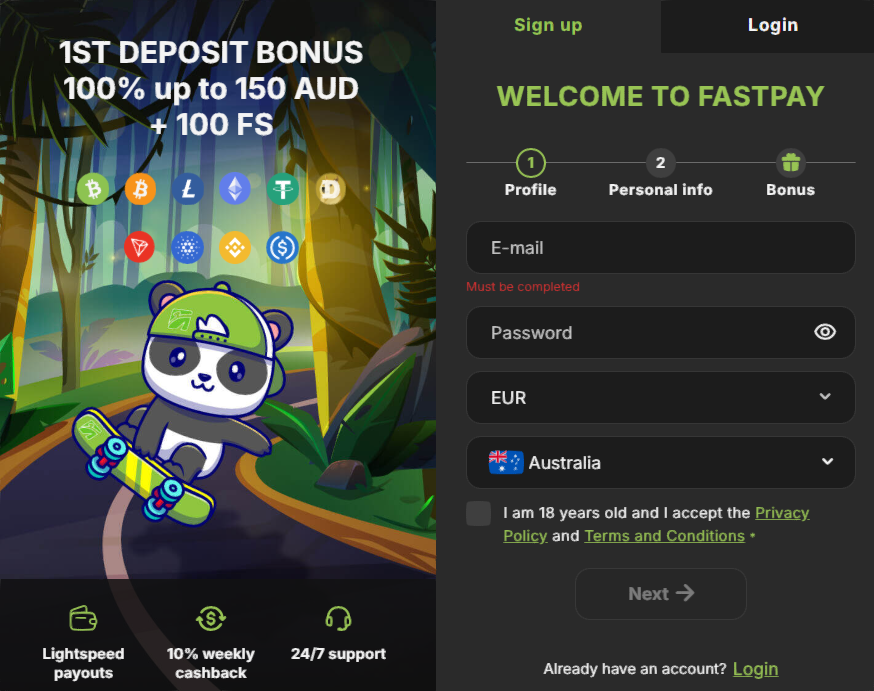The image size is (874, 691).
Task: Open the EUR currency dropdown
Action: click(661, 397)
